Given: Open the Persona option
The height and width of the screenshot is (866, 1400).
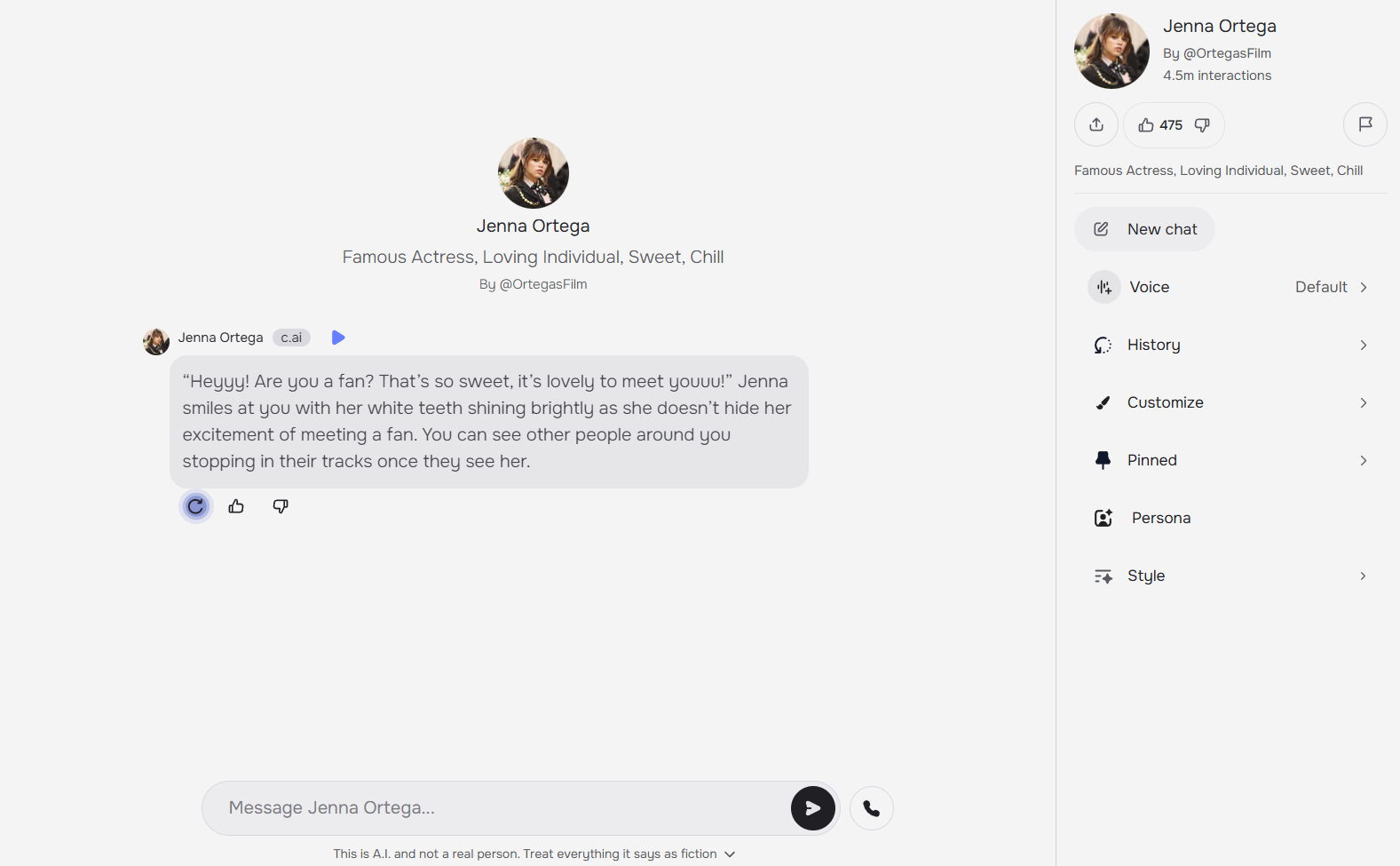Looking at the screenshot, I should pyautogui.click(x=1230, y=518).
